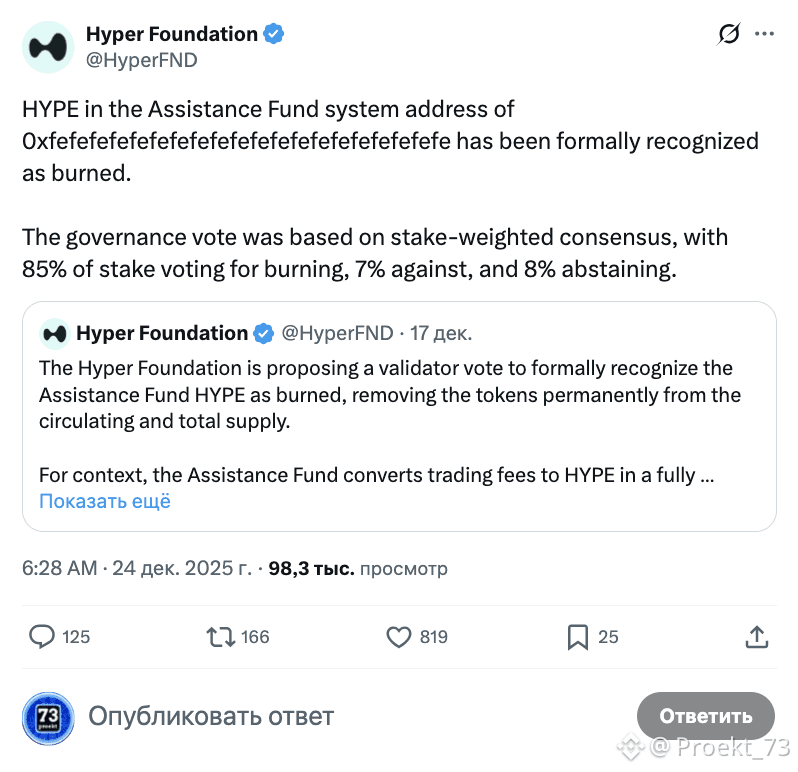This screenshot has width=798, height=772.
Task: Open the 6:28 AM post timestamp
Action: [x=60, y=569]
